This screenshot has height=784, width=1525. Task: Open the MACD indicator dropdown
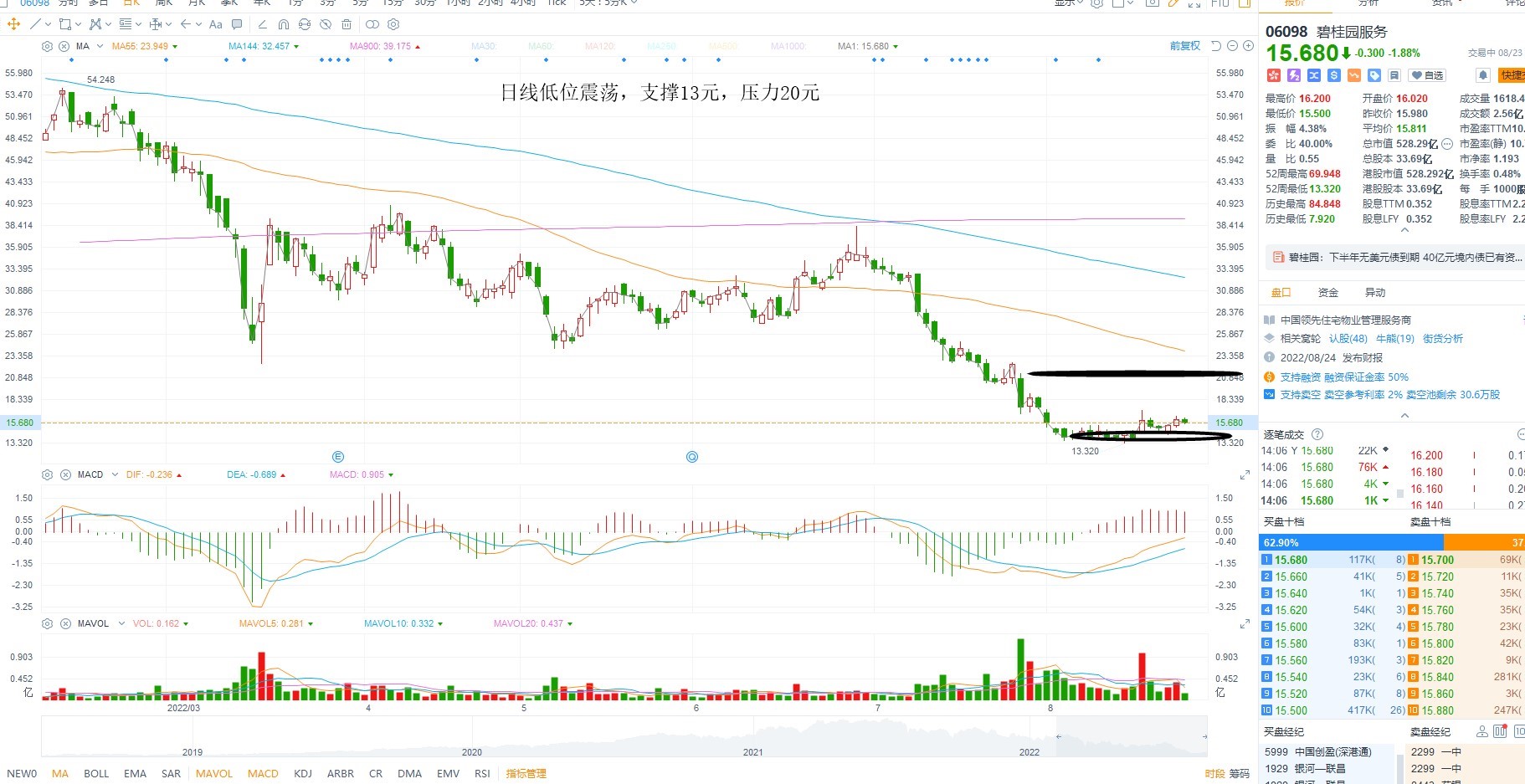(115, 474)
